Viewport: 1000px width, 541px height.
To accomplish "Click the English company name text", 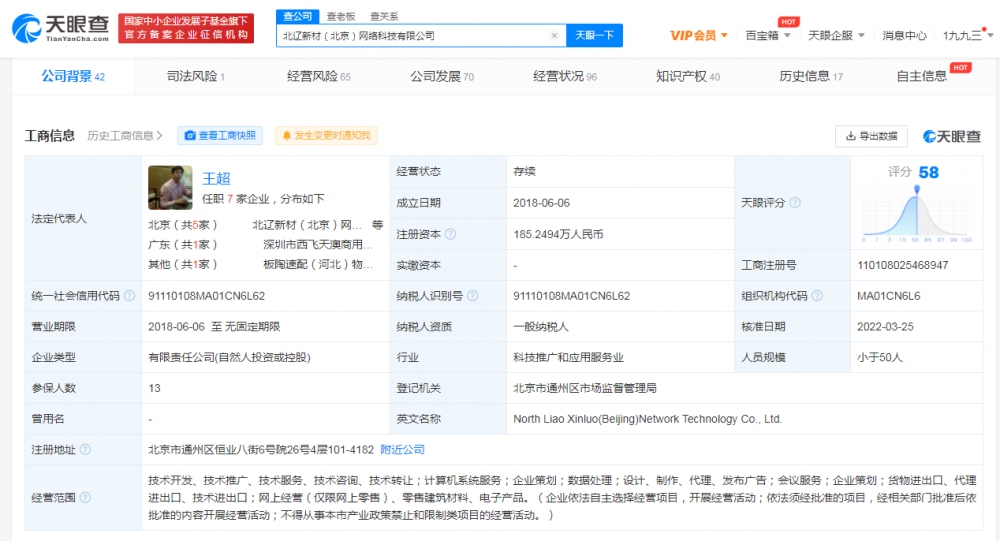I will pyautogui.click(x=647, y=419).
